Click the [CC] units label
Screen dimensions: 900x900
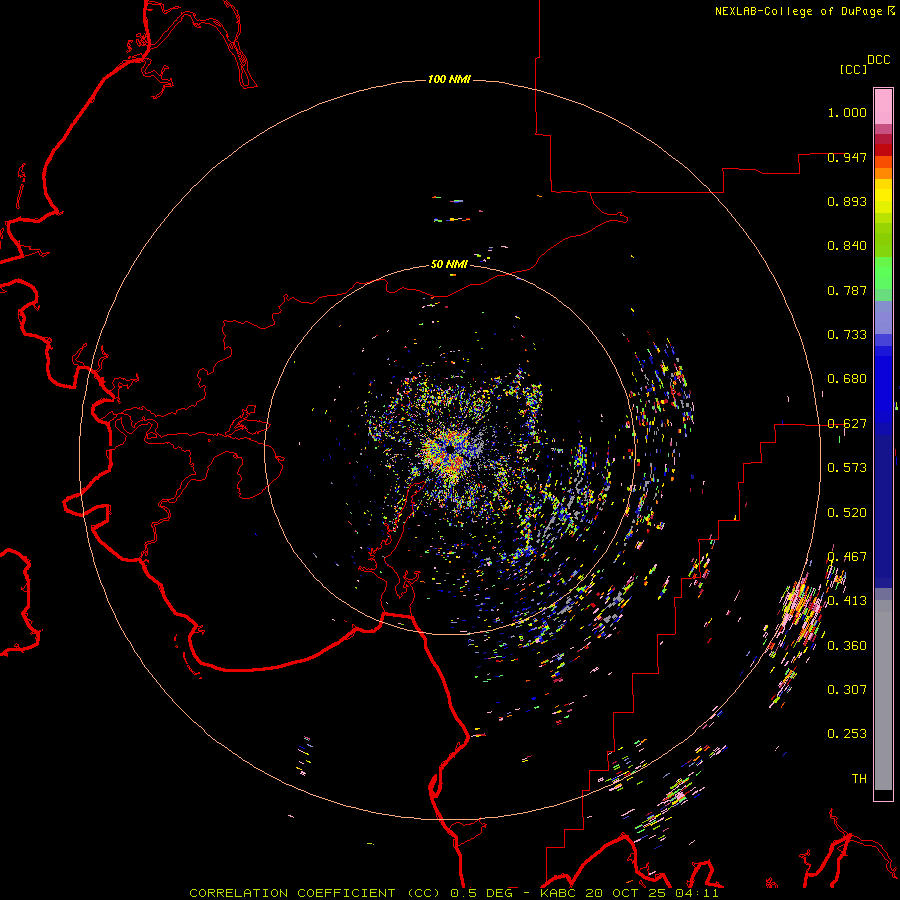(x=853, y=69)
